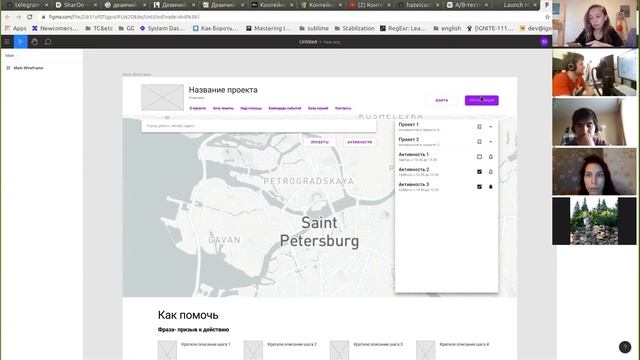The width and height of the screenshot is (640, 360).
Task: Click the filled bell icon for Активность 3
Action: [491, 187]
